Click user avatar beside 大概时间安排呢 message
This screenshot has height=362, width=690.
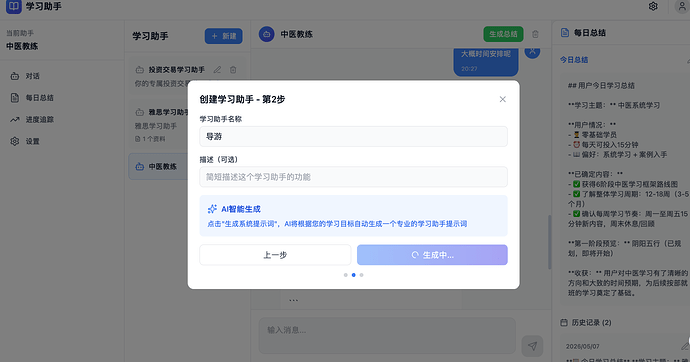click(x=532, y=52)
